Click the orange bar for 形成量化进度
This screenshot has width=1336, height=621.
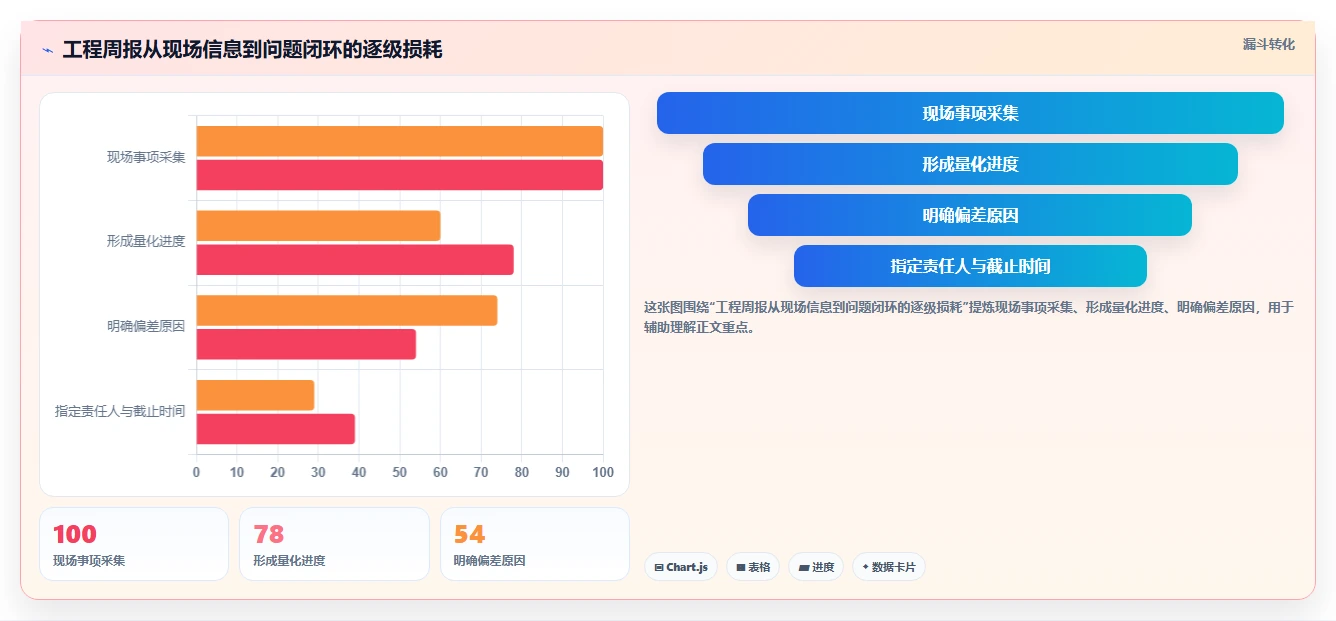point(318,226)
